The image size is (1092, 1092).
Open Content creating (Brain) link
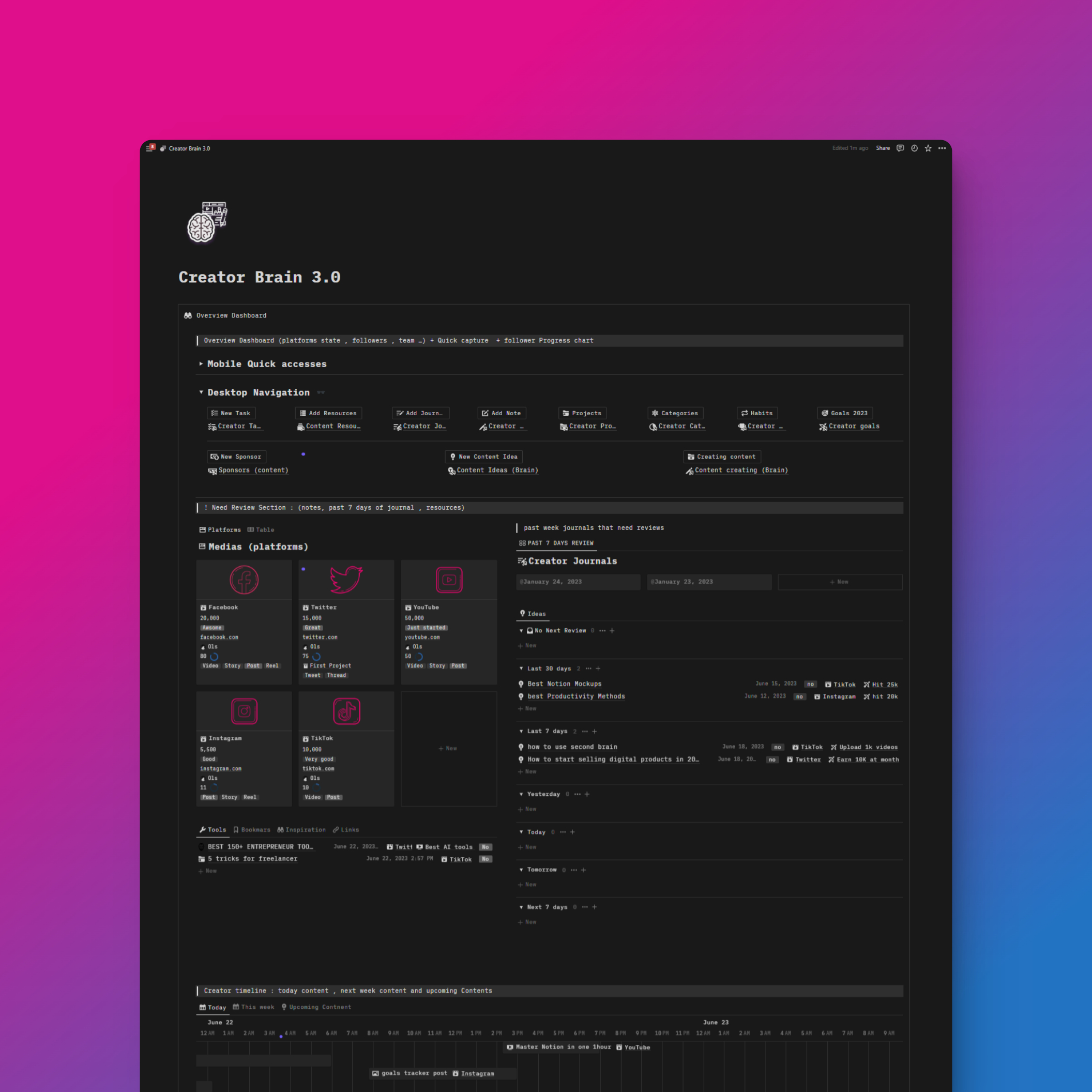pos(736,471)
